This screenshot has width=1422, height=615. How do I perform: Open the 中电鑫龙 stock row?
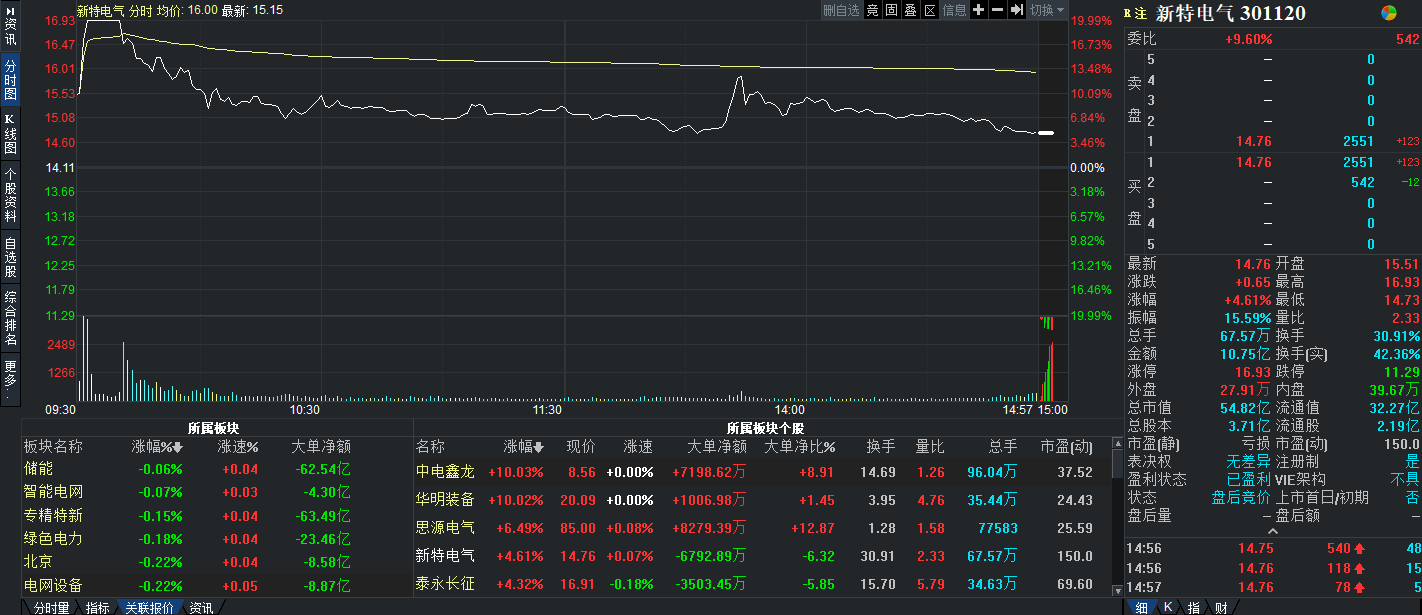(762, 472)
